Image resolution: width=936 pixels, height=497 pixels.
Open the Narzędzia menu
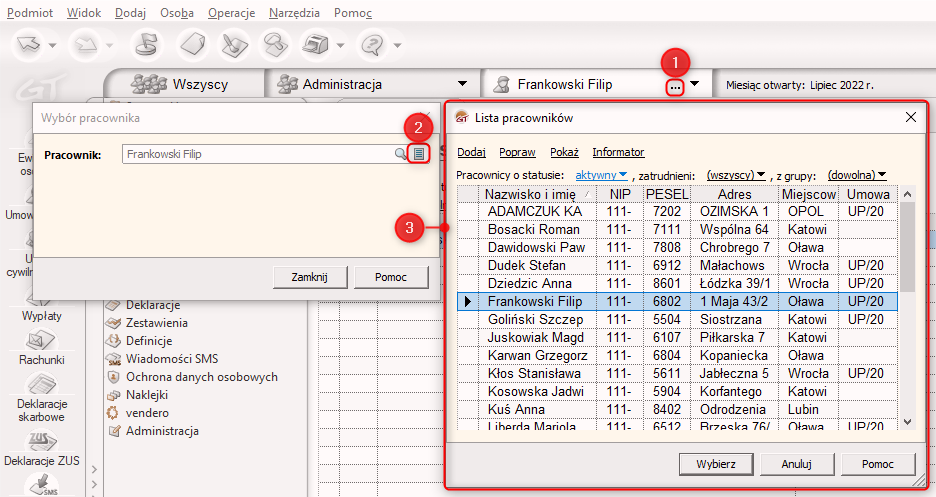click(294, 13)
